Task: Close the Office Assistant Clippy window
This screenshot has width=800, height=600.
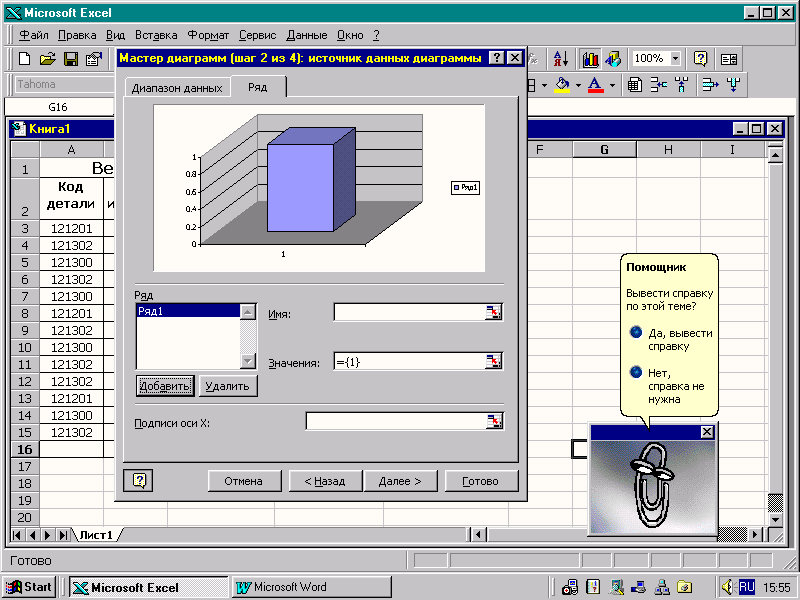Action: [x=707, y=432]
